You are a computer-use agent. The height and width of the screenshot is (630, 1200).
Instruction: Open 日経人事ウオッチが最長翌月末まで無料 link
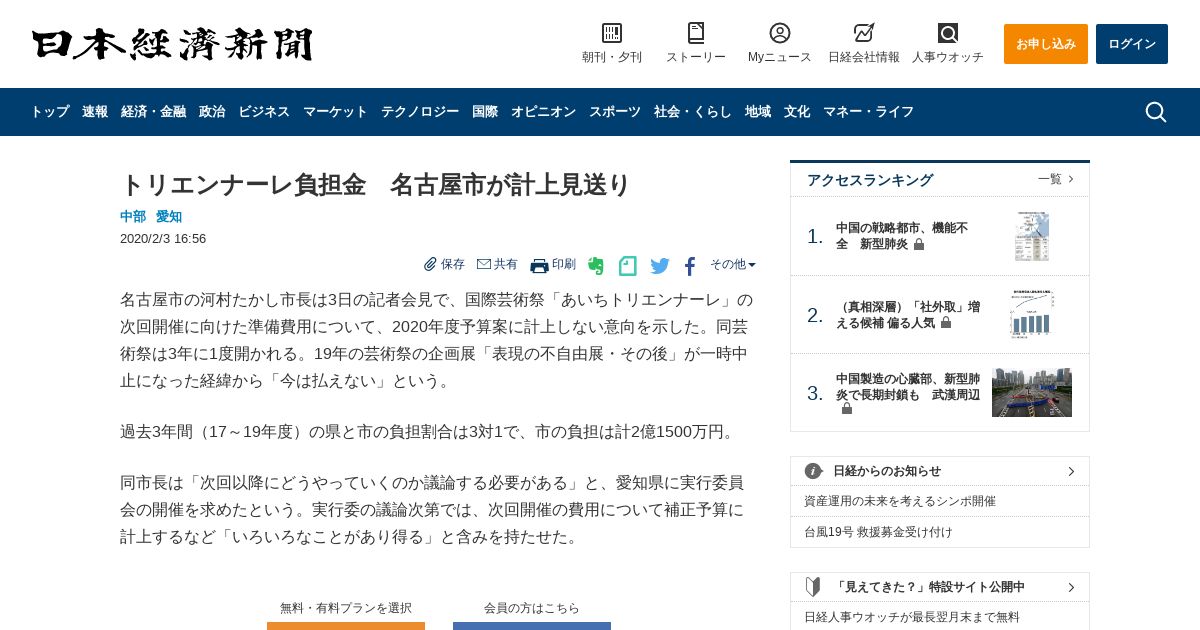pos(912,617)
